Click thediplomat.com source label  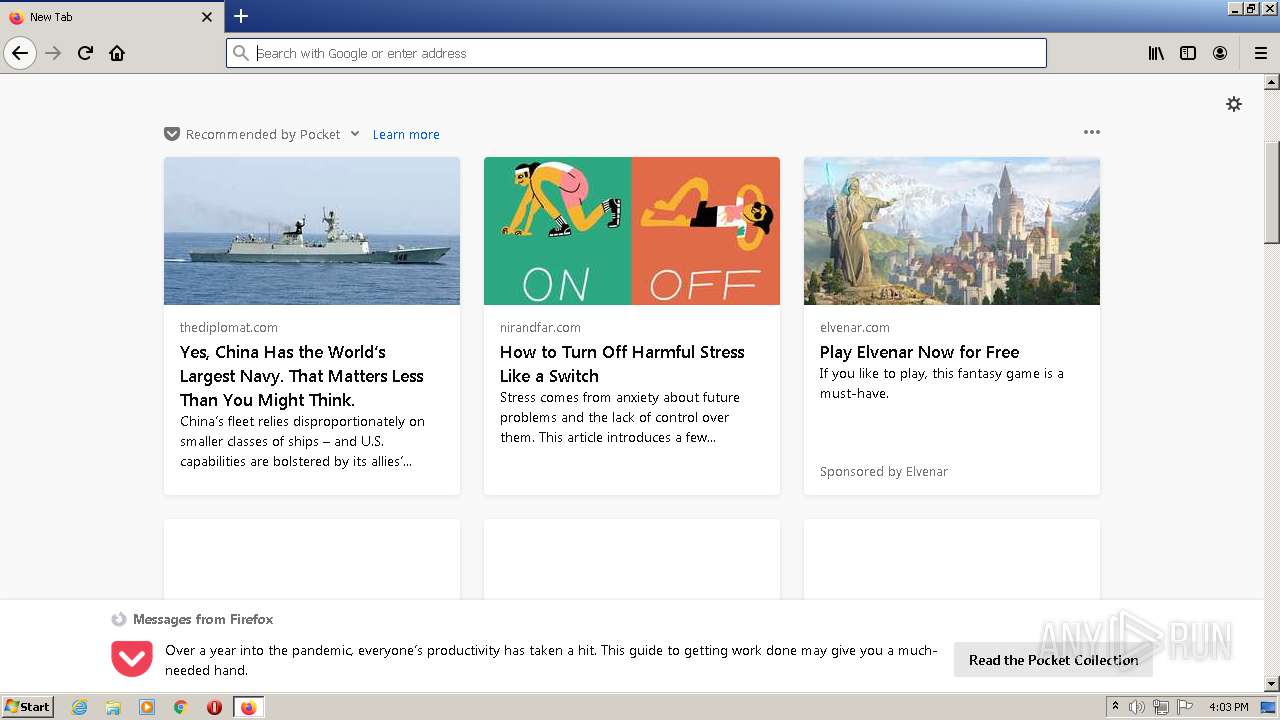pos(229,327)
